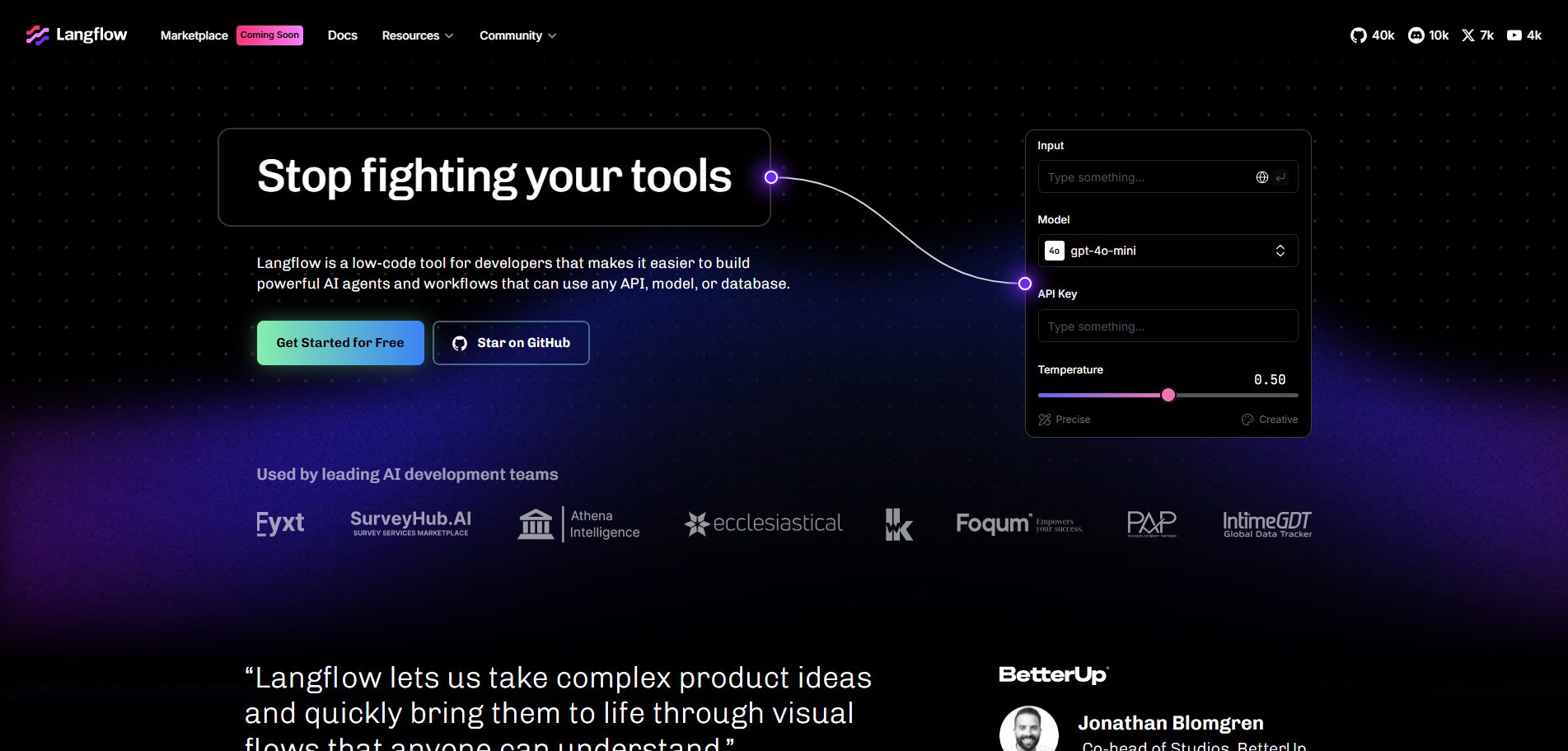Viewport: 1568px width, 751px height.
Task: Click the WK monogram logo
Action: pyautogui.click(x=899, y=524)
